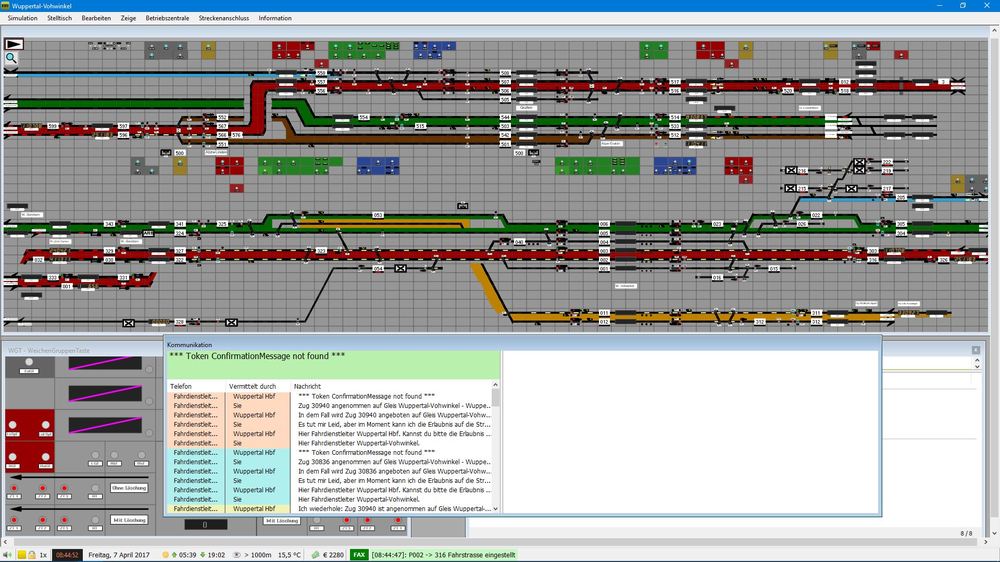1000x562 pixels.
Task: Click the money icon beside € 2280
Action: point(315,555)
